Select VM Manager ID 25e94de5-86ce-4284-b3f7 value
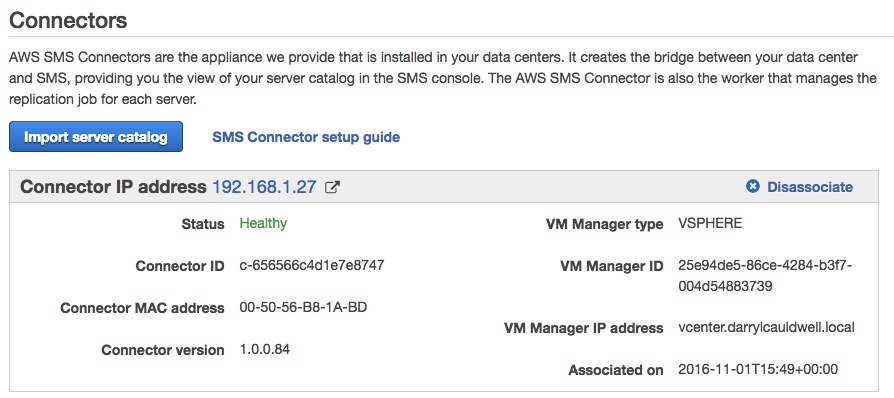 click(x=765, y=275)
